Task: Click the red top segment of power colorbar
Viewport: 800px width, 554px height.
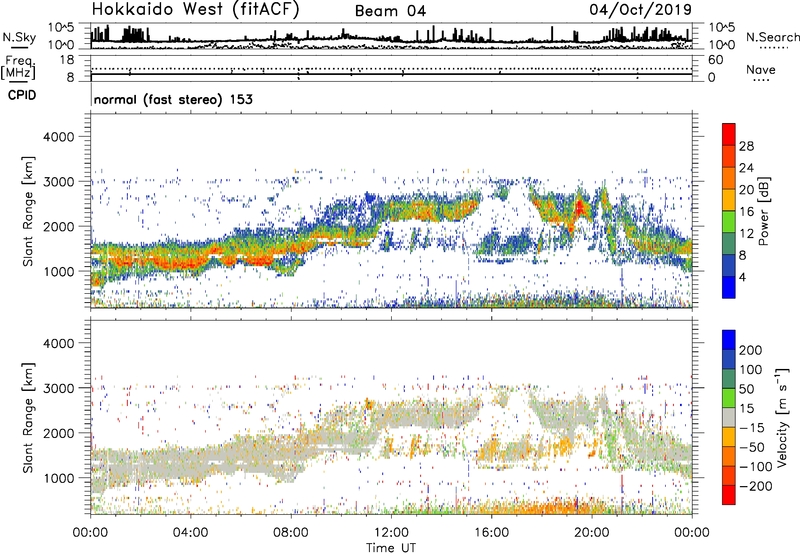Action: click(x=729, y=134)
